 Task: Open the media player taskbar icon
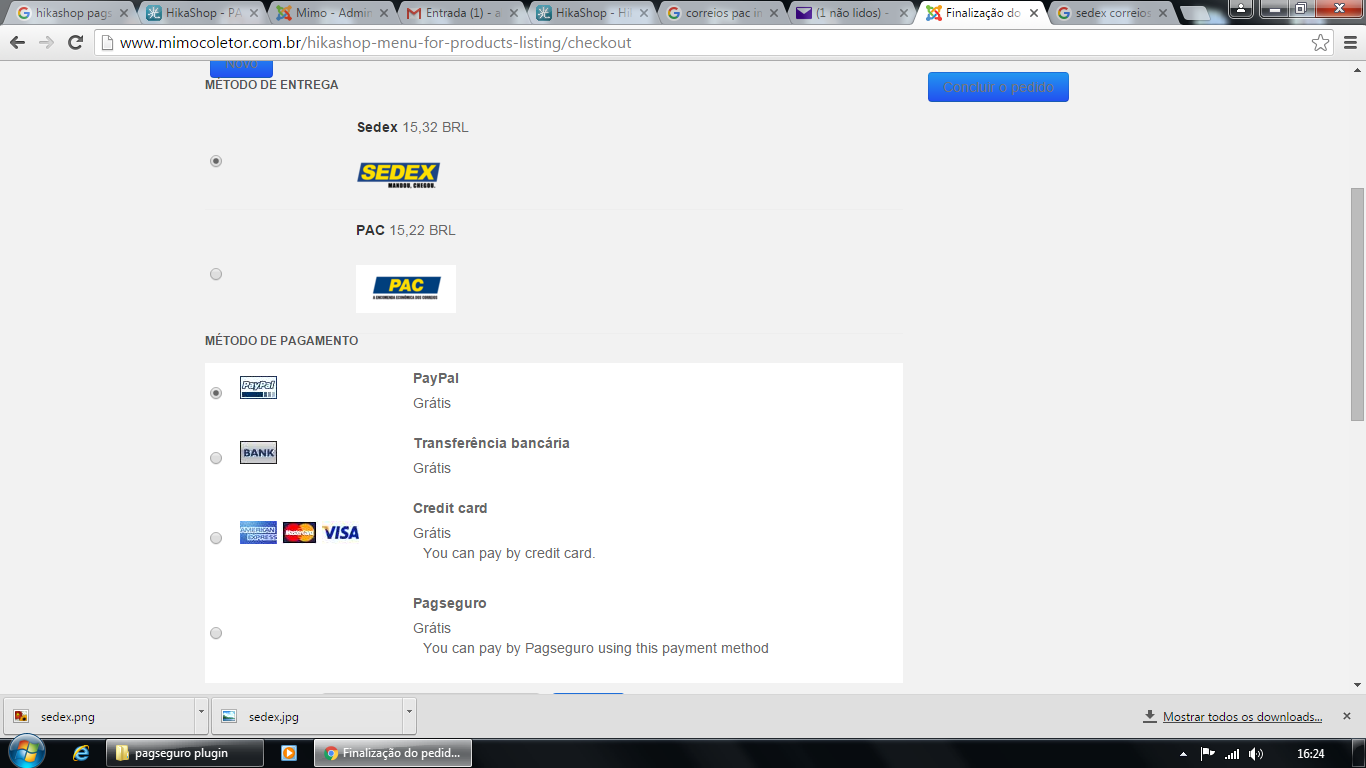click(288, 753)
